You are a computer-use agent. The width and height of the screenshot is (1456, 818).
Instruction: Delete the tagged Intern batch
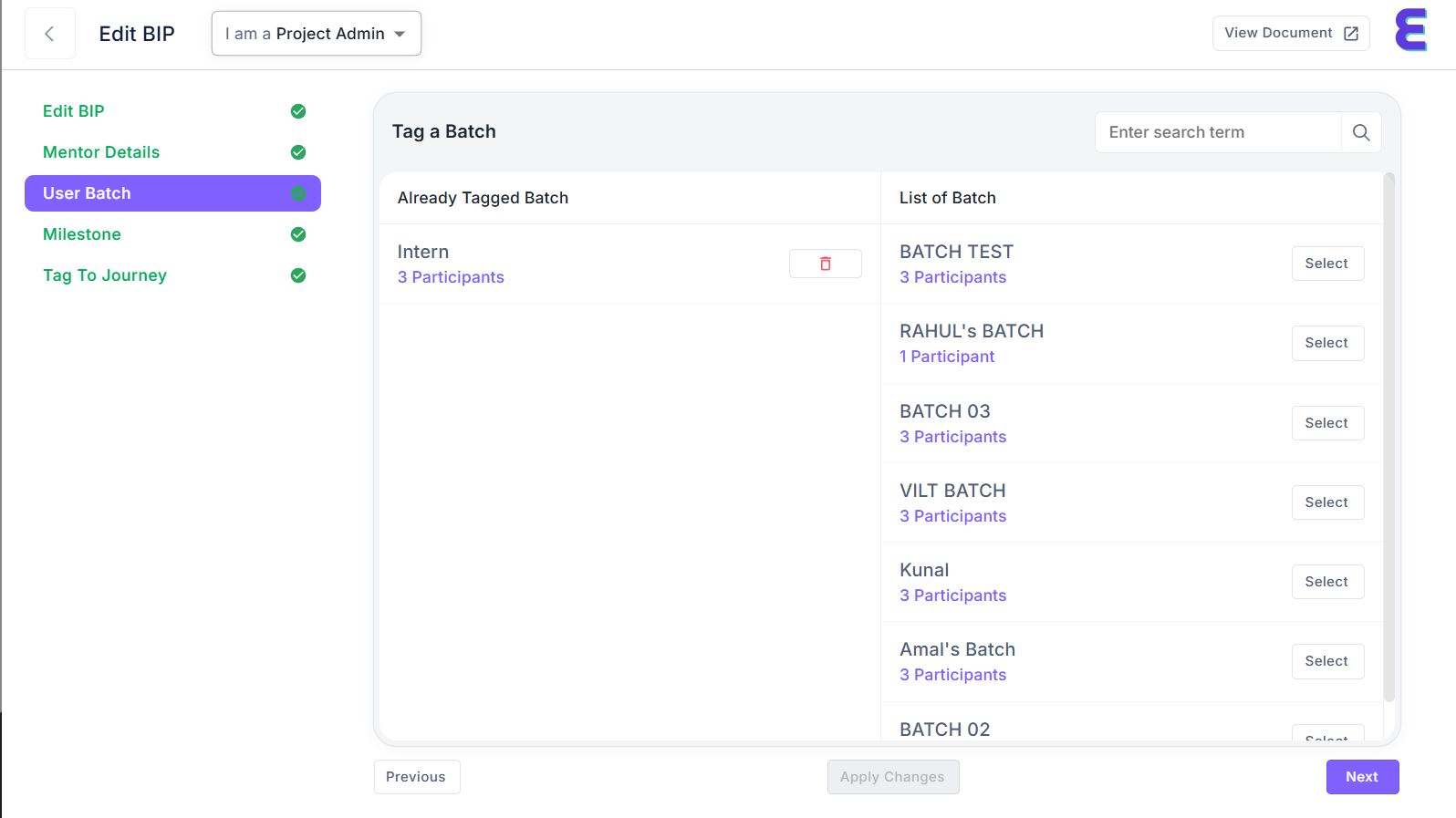pos(825,264)
